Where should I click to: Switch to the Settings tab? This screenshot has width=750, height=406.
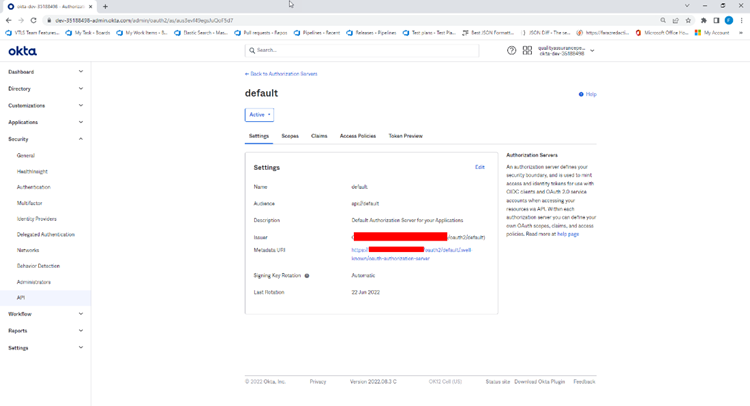(259, 136)
